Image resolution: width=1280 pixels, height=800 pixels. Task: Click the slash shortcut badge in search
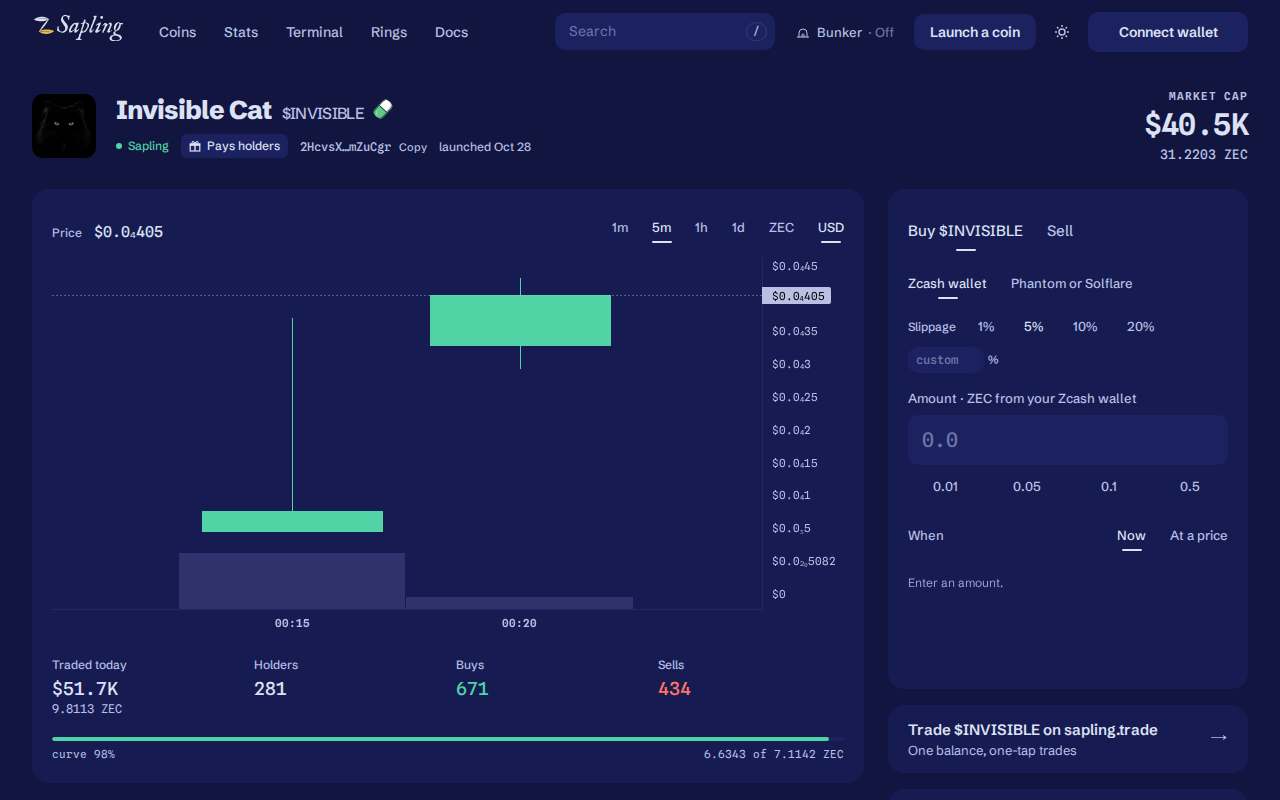(756, 31)
